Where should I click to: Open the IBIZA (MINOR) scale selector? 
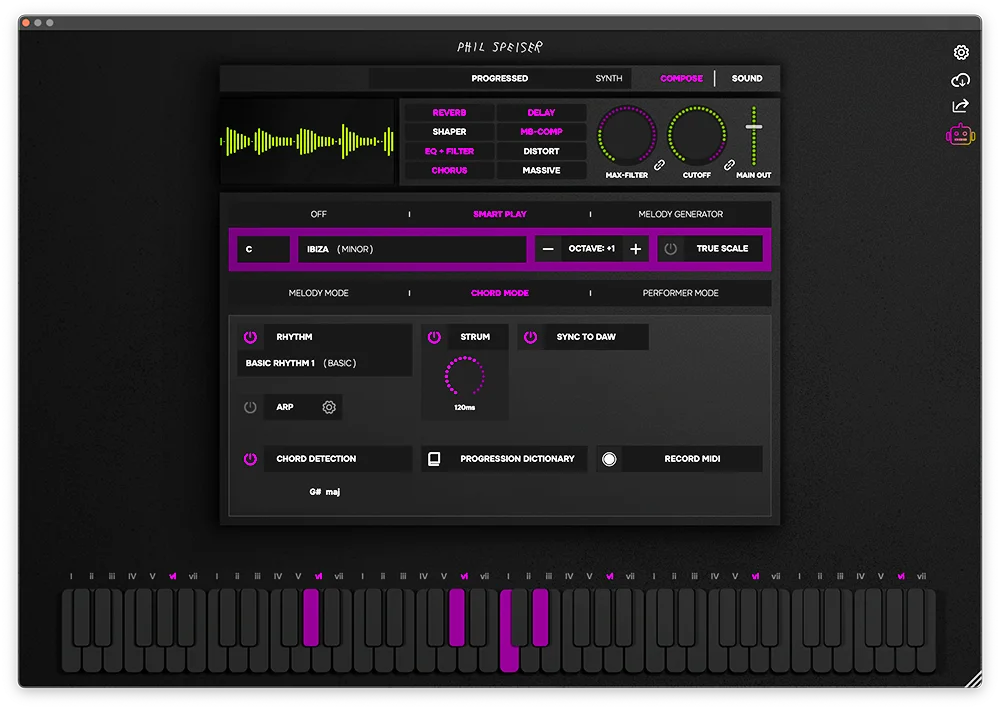pyautogui.click(x=412, y=248)
